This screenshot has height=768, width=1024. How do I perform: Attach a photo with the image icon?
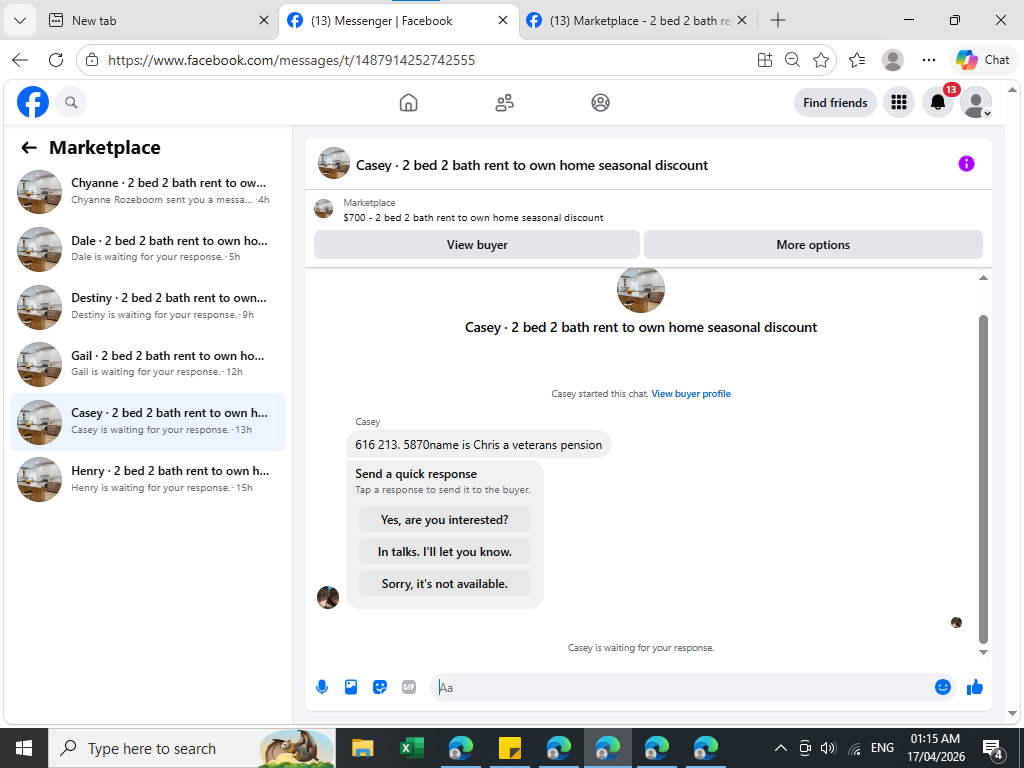(x=351, y=687)
